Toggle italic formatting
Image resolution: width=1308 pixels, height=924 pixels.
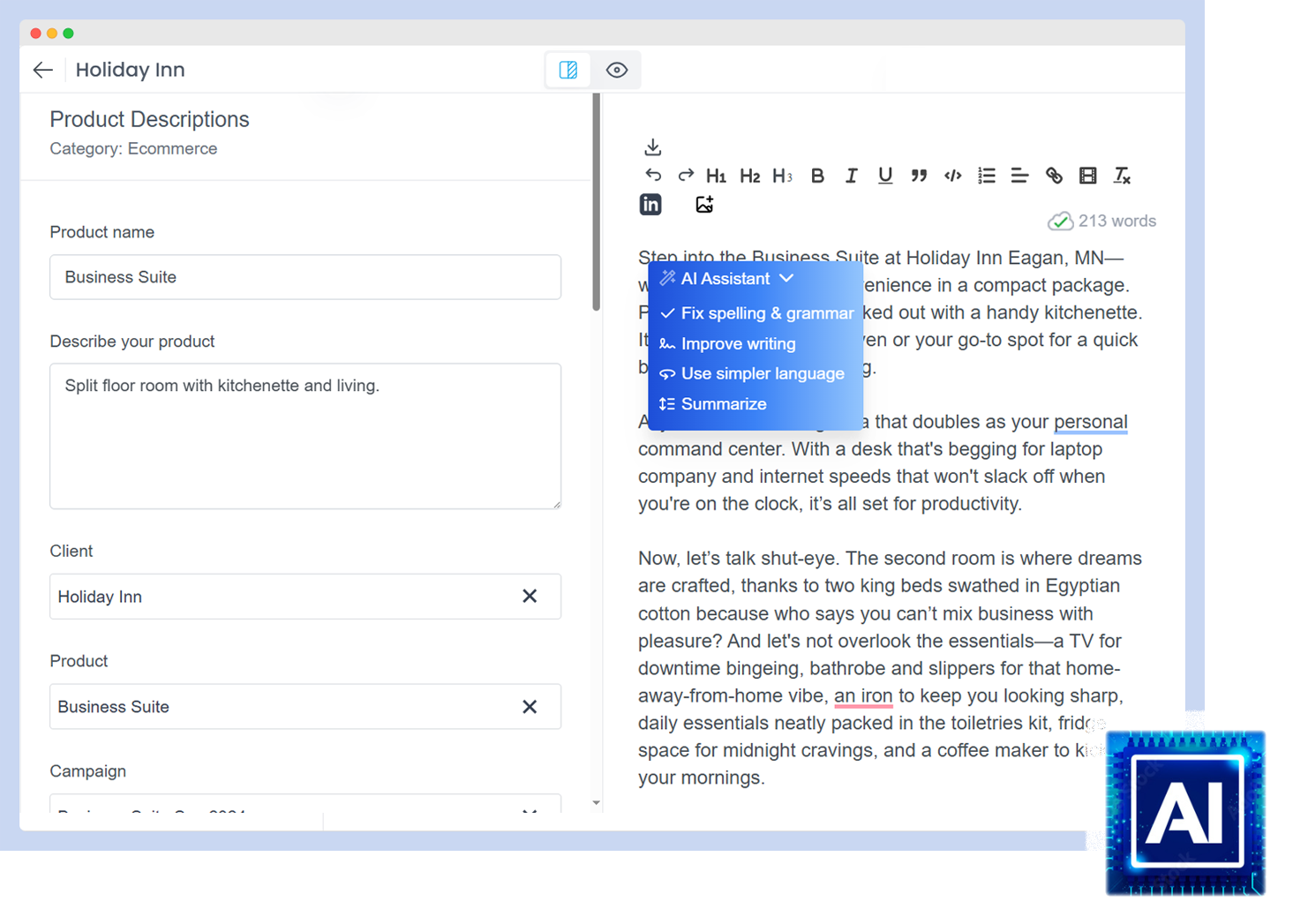pos(852,176)
